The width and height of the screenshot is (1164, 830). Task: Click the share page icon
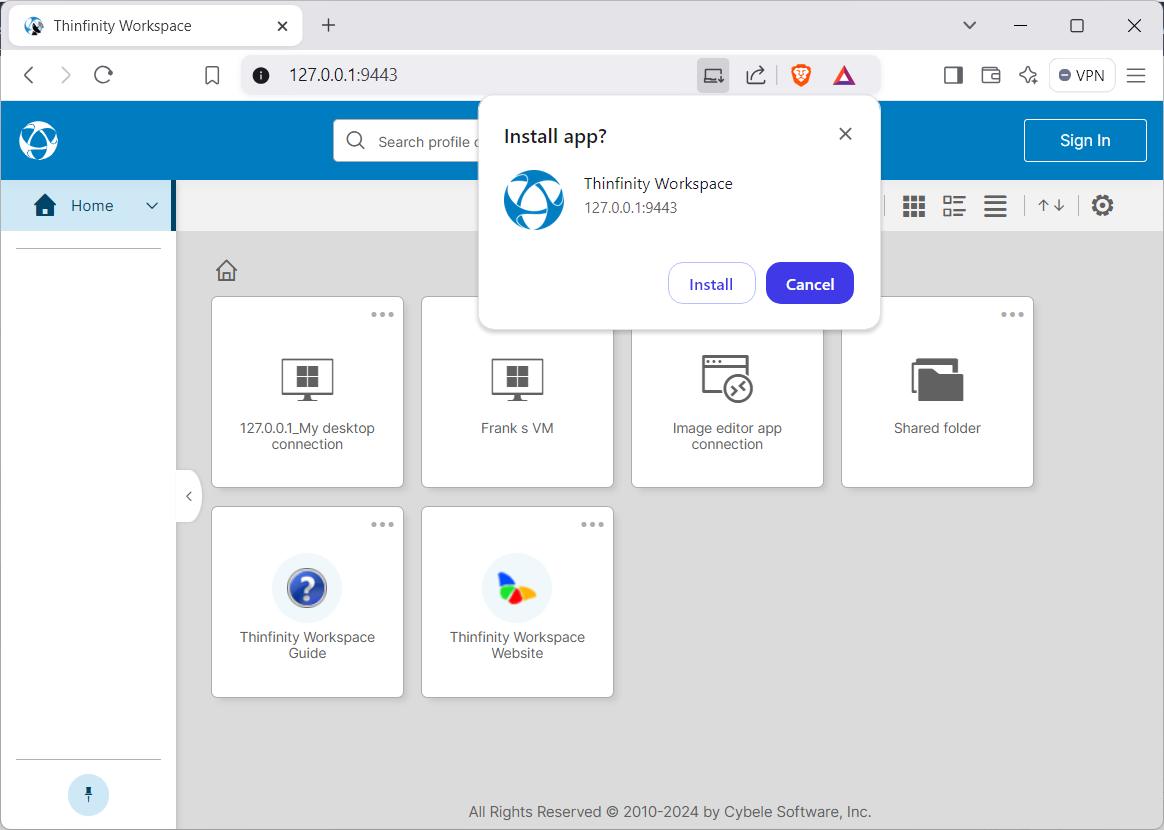756,75
